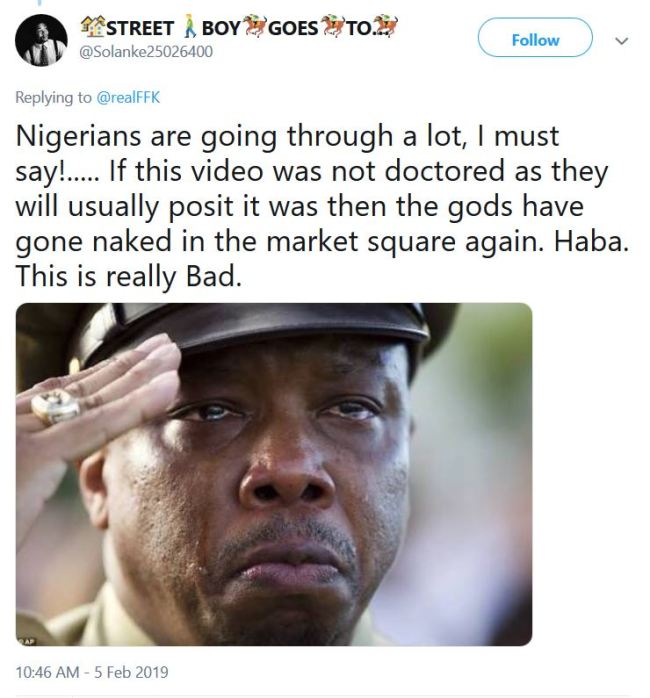Click the AP watermark in the photo
650x698 pixels.
(x=26, y=641)
